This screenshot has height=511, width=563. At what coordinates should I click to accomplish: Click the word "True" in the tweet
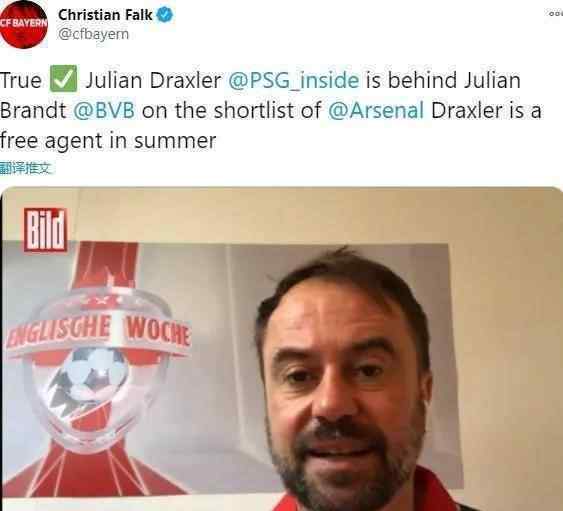pyautogui.click(x=21, y=80)
